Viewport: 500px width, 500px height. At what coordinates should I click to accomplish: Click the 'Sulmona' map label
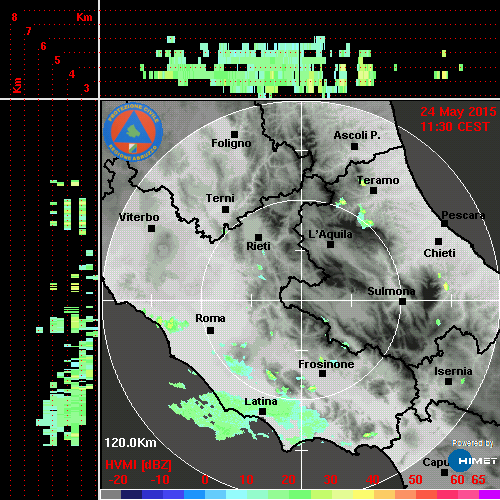391,291
